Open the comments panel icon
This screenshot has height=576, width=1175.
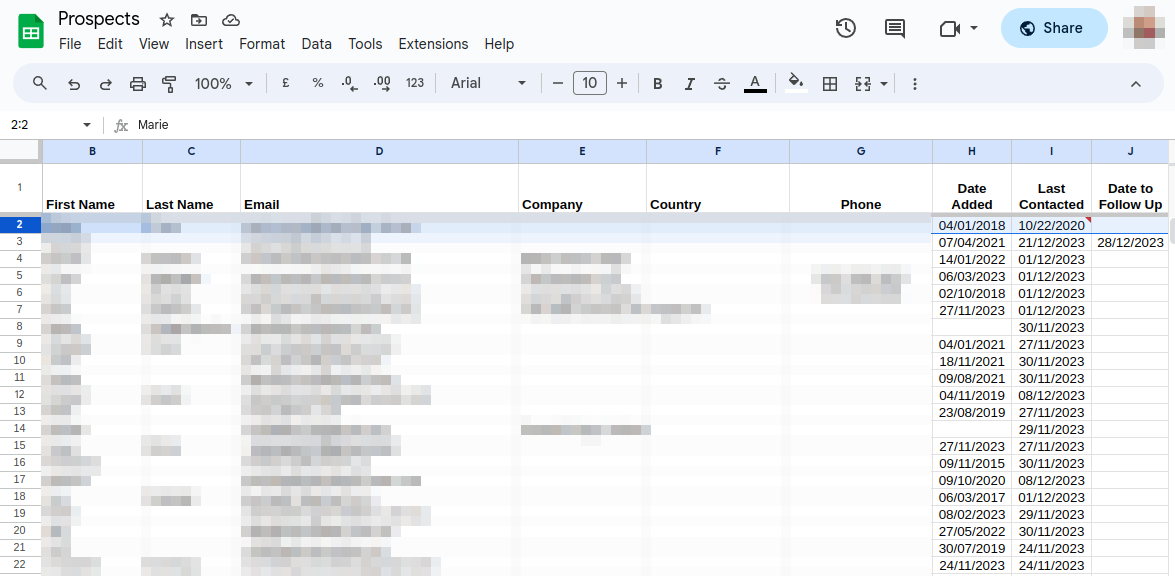pyautogui.click(x=895, y=28)
